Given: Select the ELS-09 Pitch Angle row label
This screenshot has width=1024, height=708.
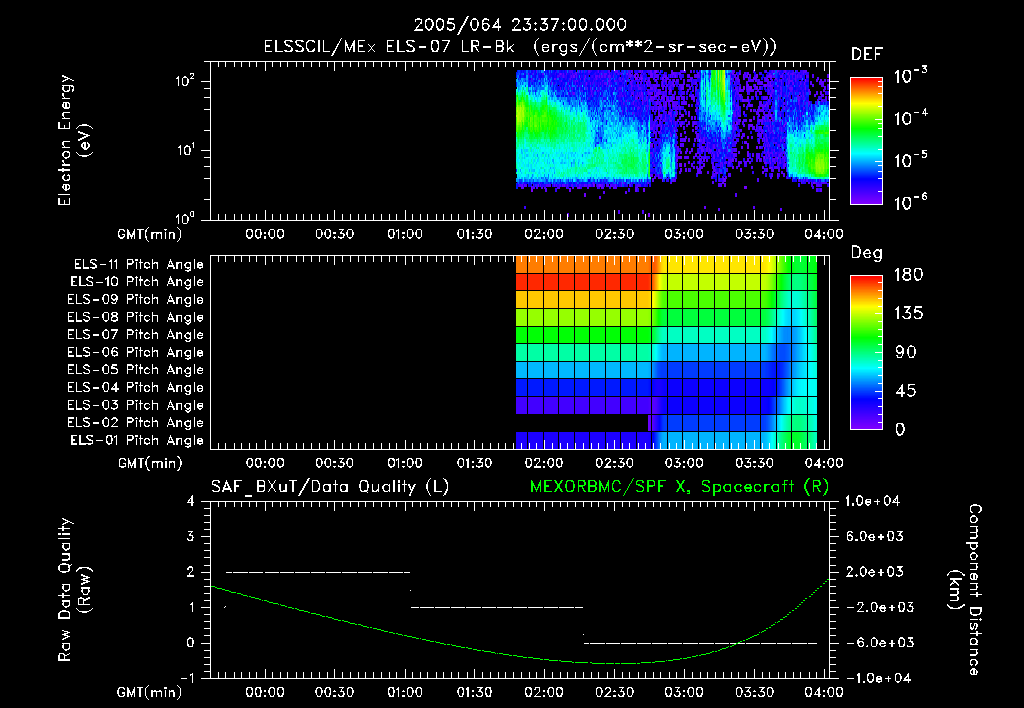Looking at the screenshot, I should (x=135, y=300).
